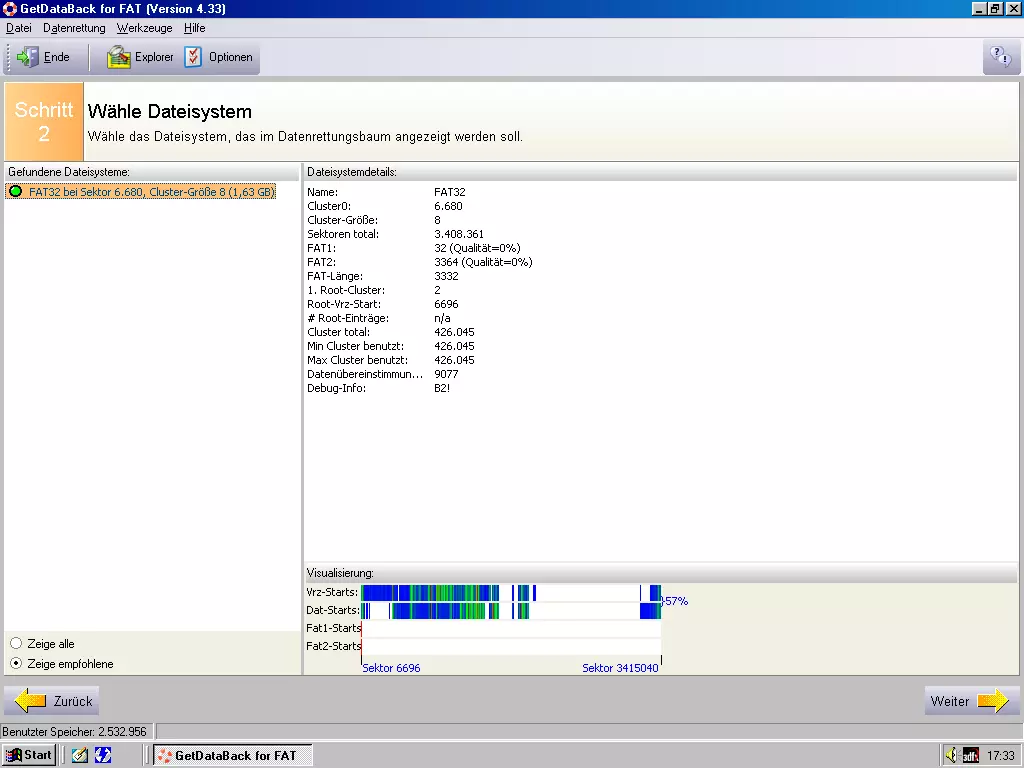
Task: Click the Wähle Dateisystem heading
Action: coord(170,112)
